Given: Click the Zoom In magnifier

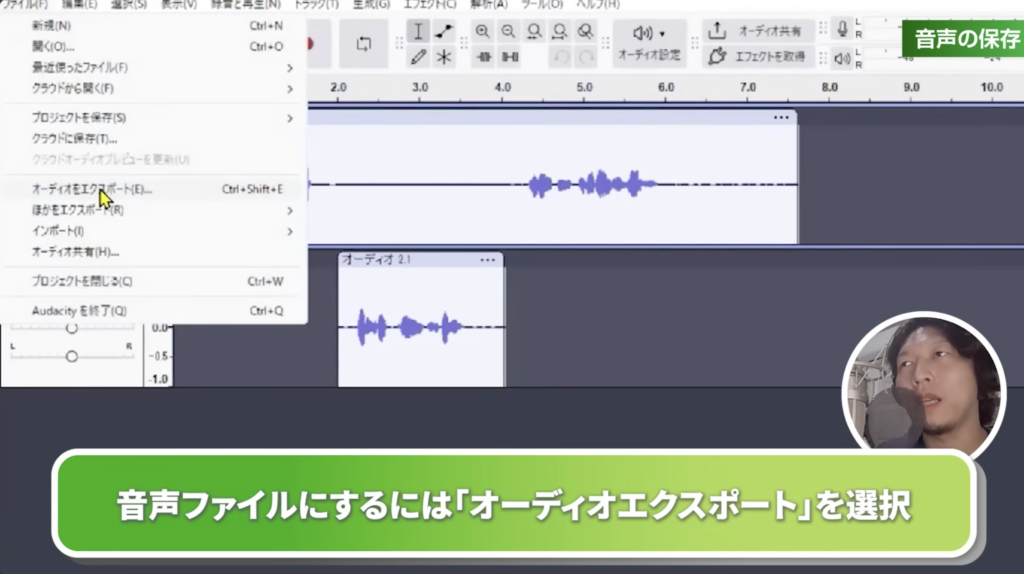Looking at the screenshot, I should [483, 31].
